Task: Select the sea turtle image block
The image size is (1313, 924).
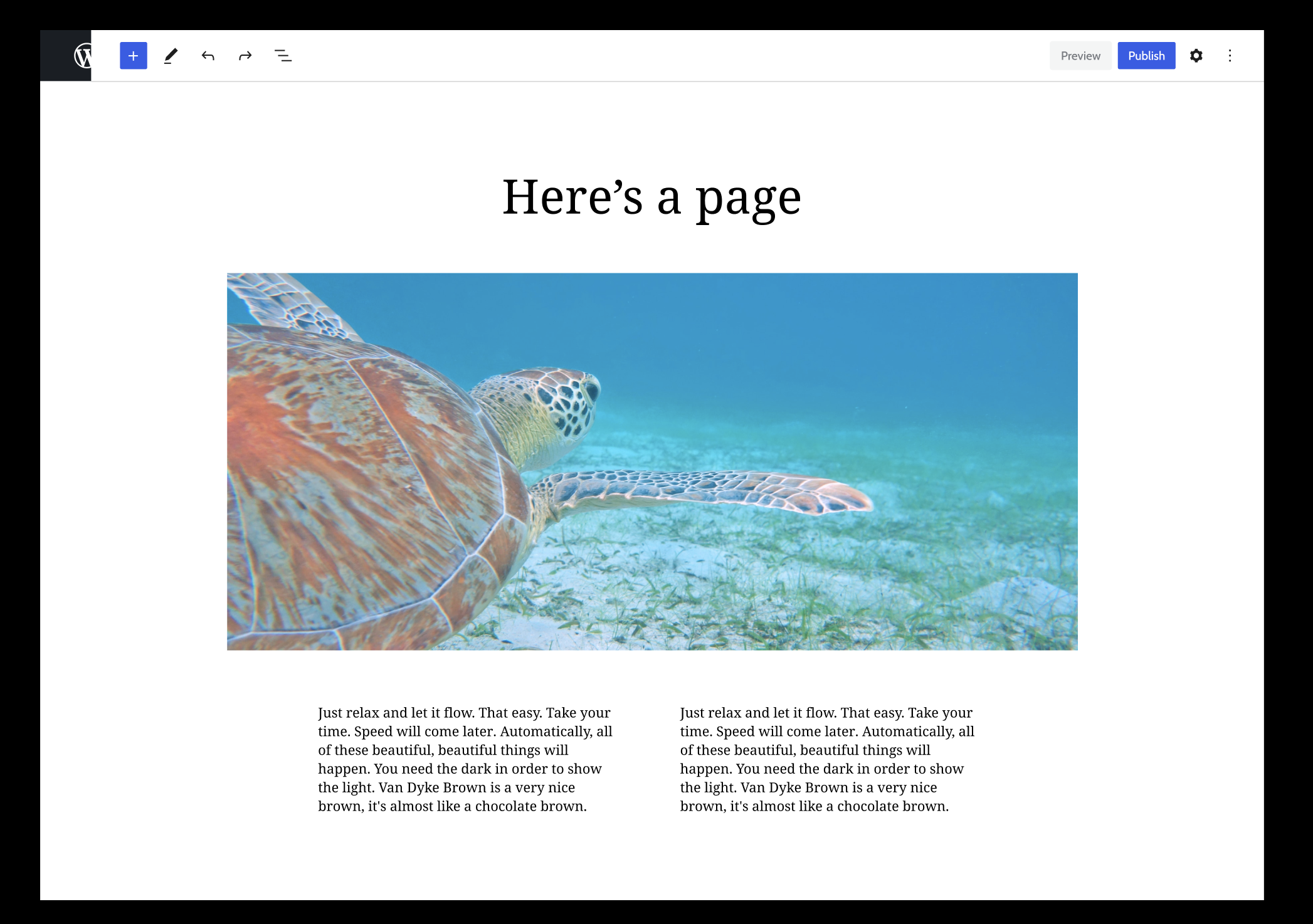Action: 652,461
